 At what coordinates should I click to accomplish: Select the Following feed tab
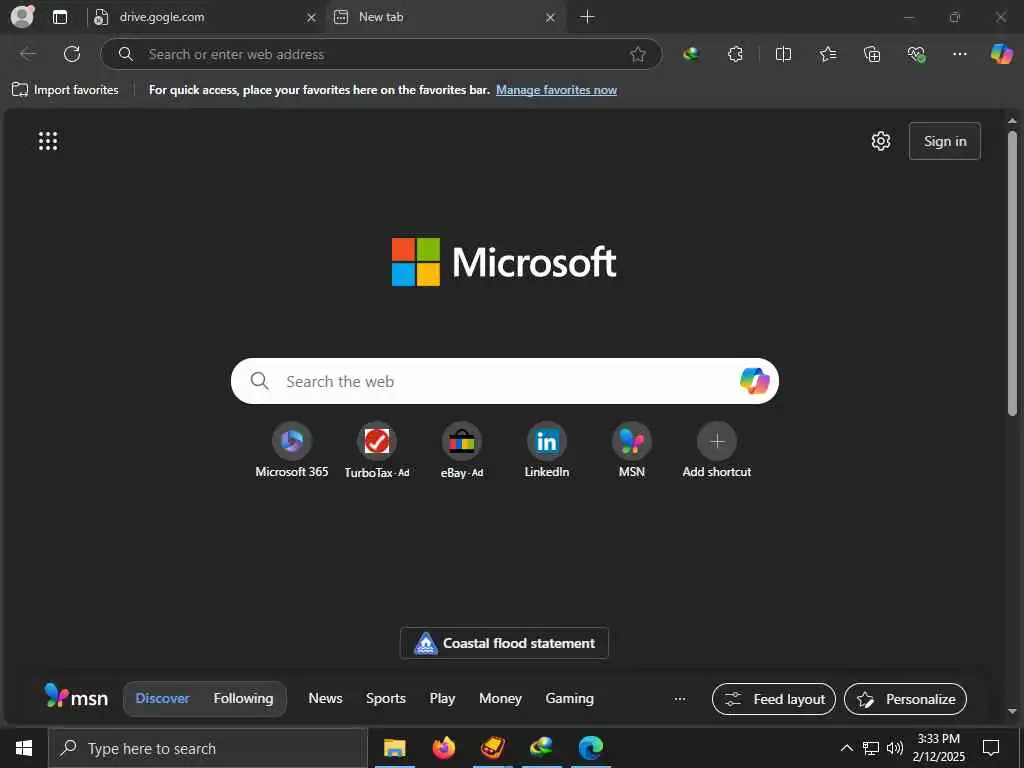(243, 698)
